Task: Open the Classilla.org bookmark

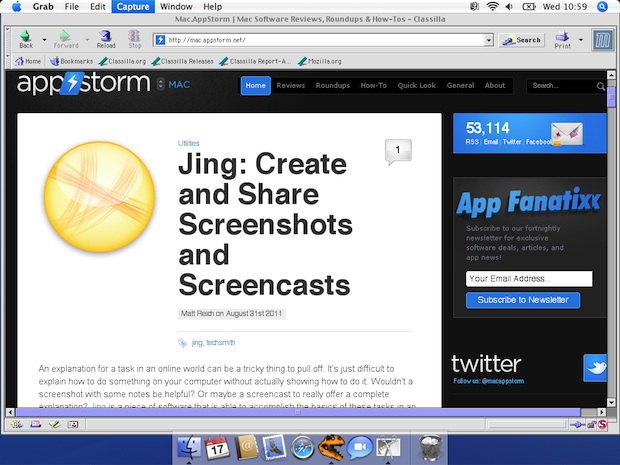Action: pyautogui.click(x=122, y=61)
